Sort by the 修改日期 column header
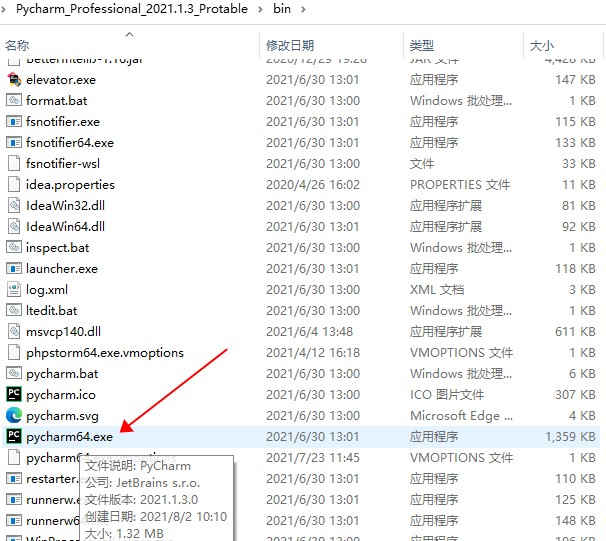Screen dimensions: 606x541 tap(290, 46)
